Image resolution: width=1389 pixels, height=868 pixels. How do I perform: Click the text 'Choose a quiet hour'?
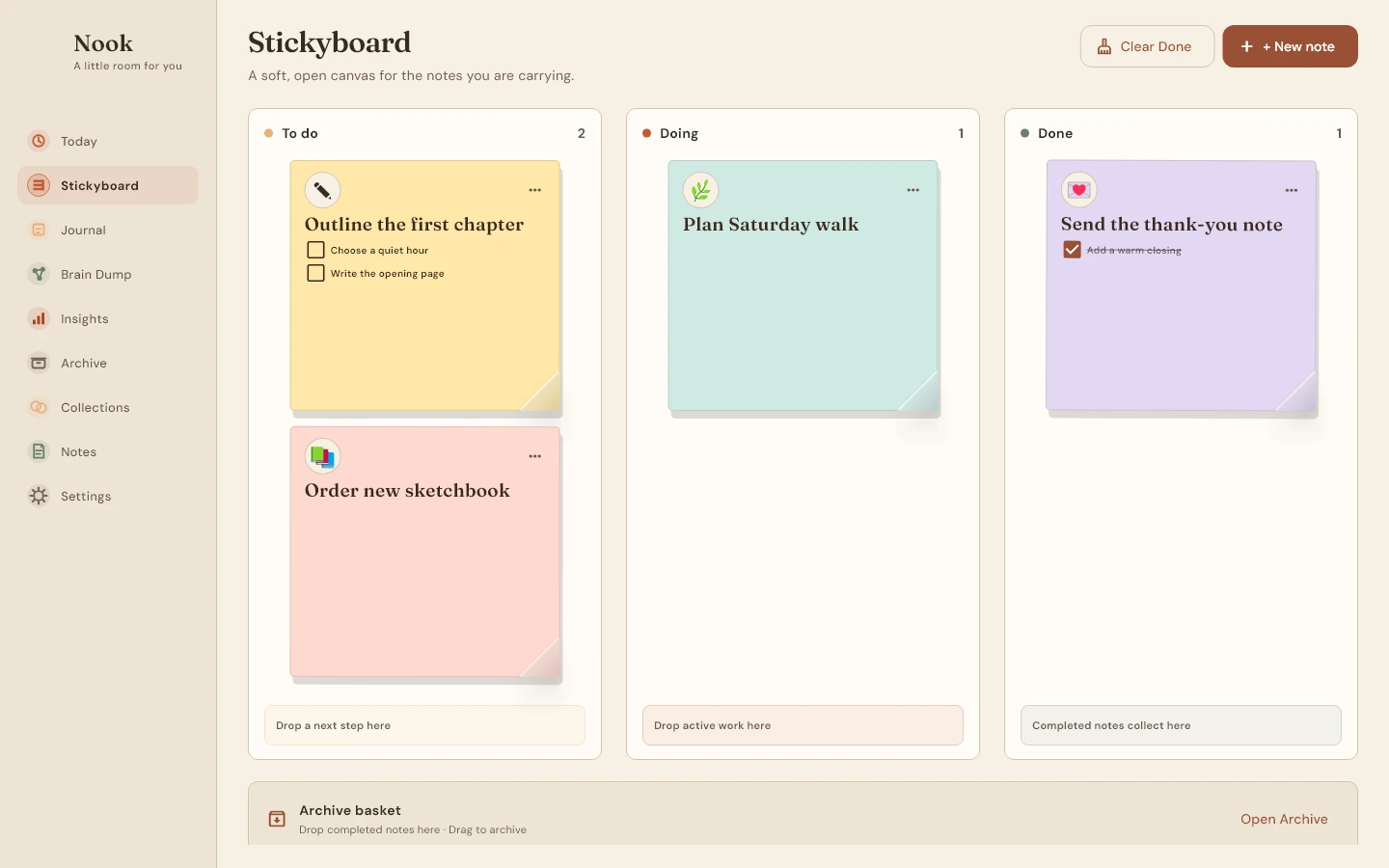pos(379,250)
